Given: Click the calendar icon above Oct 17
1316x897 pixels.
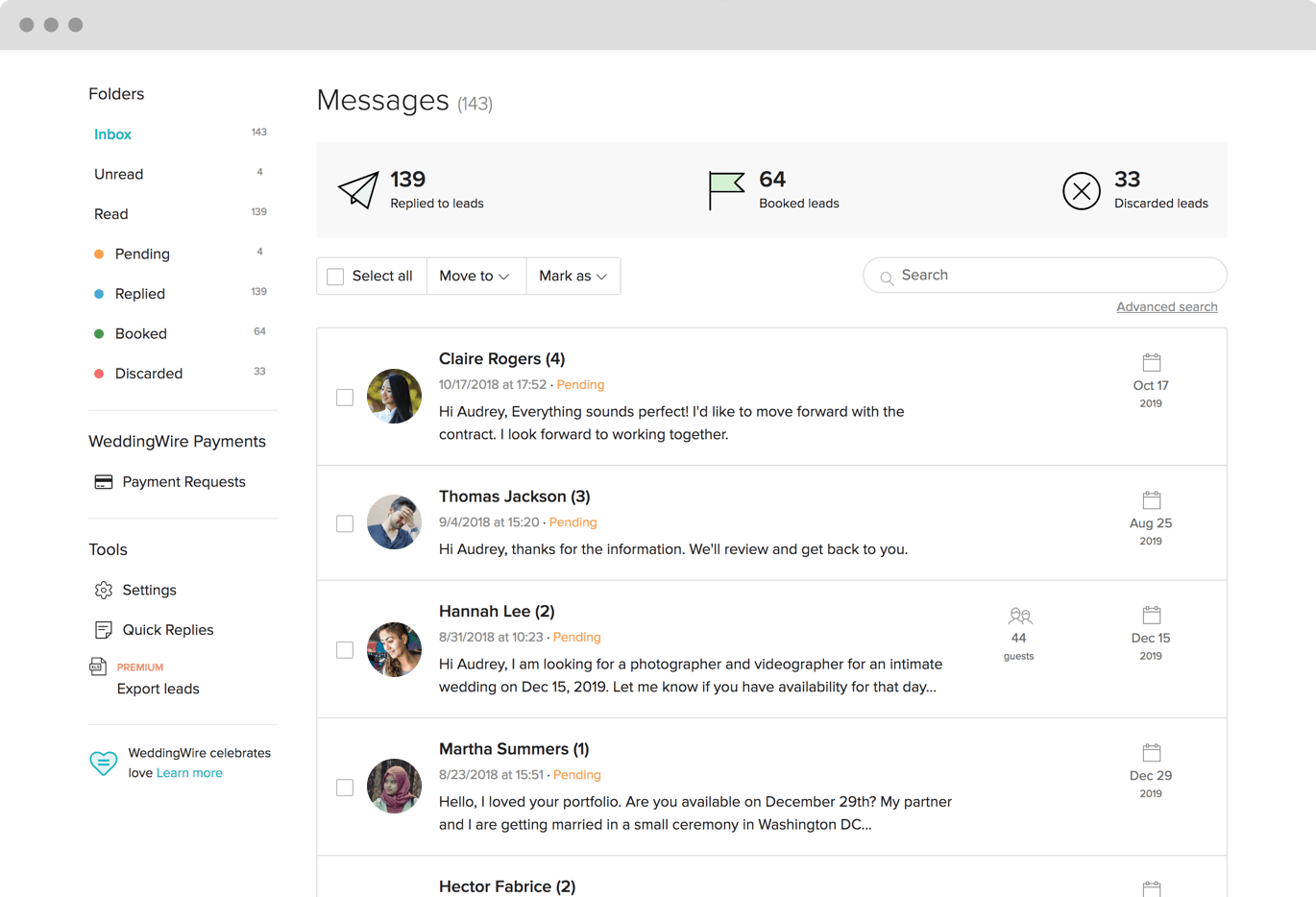Looking at the screenshot, I should coord(1152,362).
